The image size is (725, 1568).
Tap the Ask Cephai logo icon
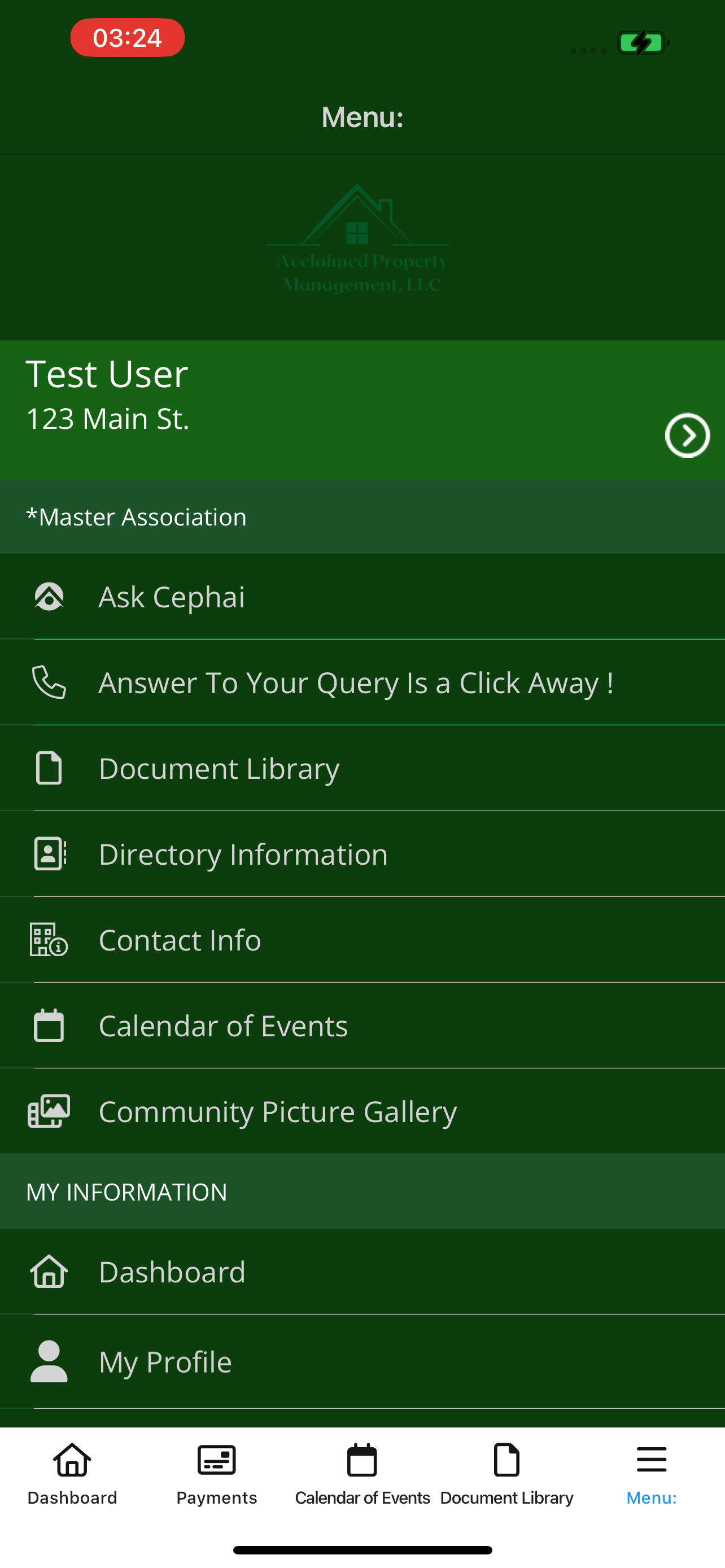(49, 597)
